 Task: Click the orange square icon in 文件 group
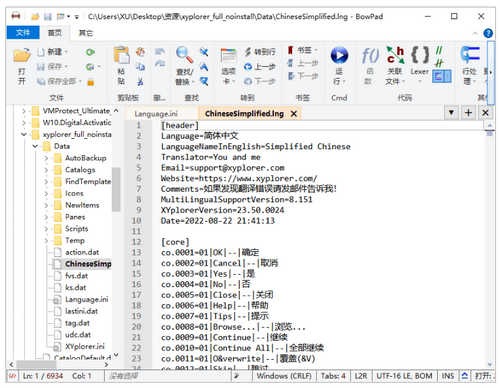click(91, 82)
